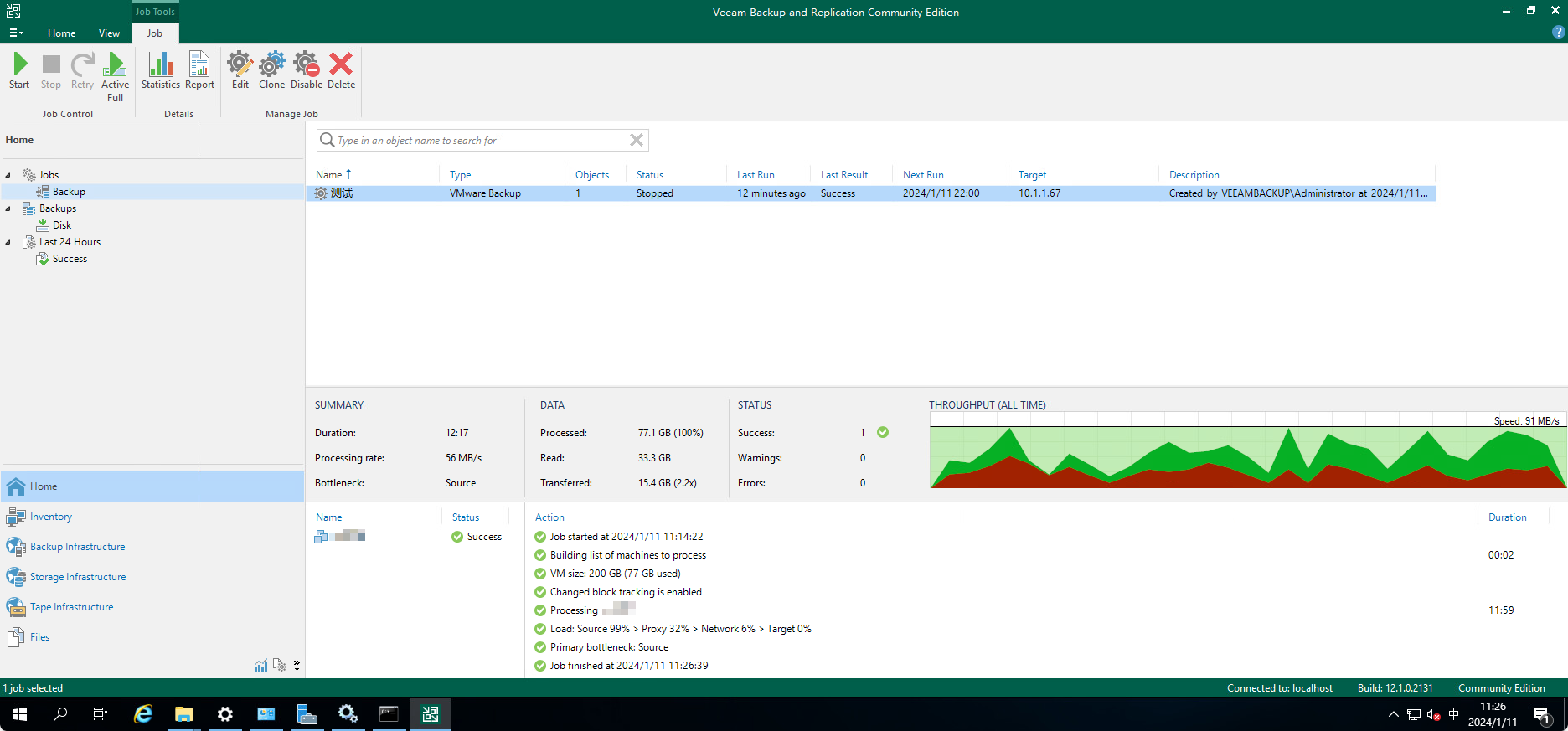This screenshot has height=731, width=1568.
Task: Open Backup Infrastructure view
Action: [x=152, y=547]
